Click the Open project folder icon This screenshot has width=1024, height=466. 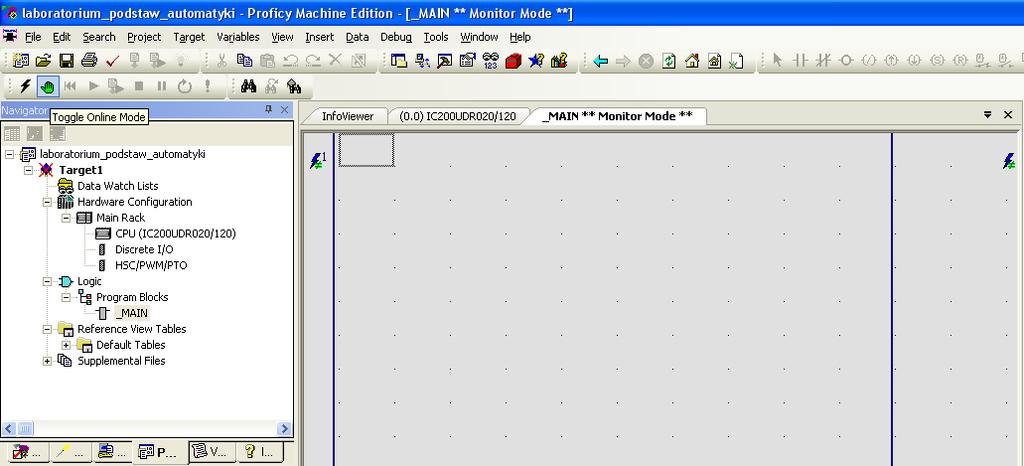pos(43,61)
